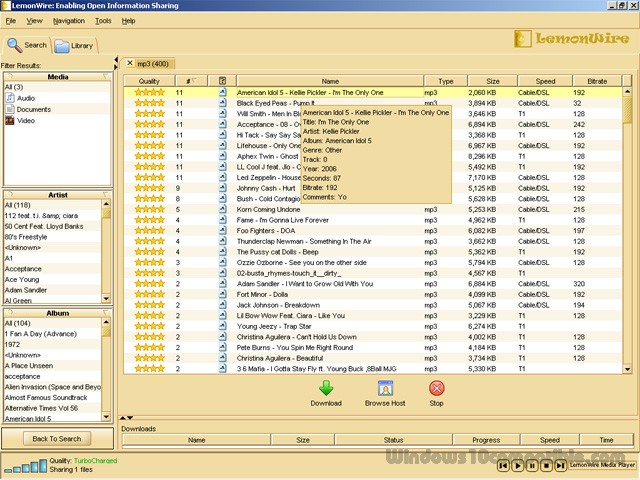
Task: Play media in LemonWire Media Player
Action: tap(518, 465)
